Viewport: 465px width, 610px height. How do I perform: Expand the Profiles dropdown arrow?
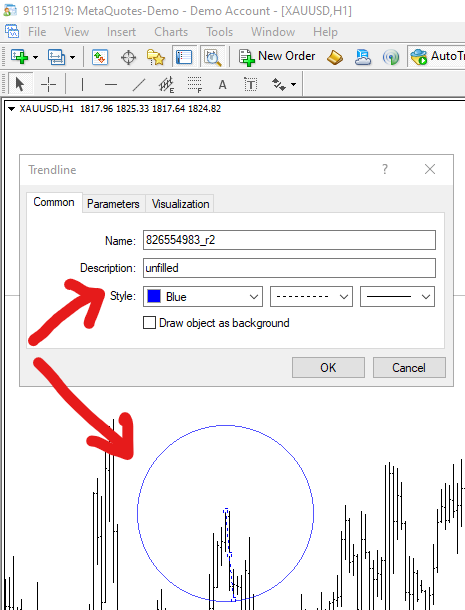tap(72, 57)
